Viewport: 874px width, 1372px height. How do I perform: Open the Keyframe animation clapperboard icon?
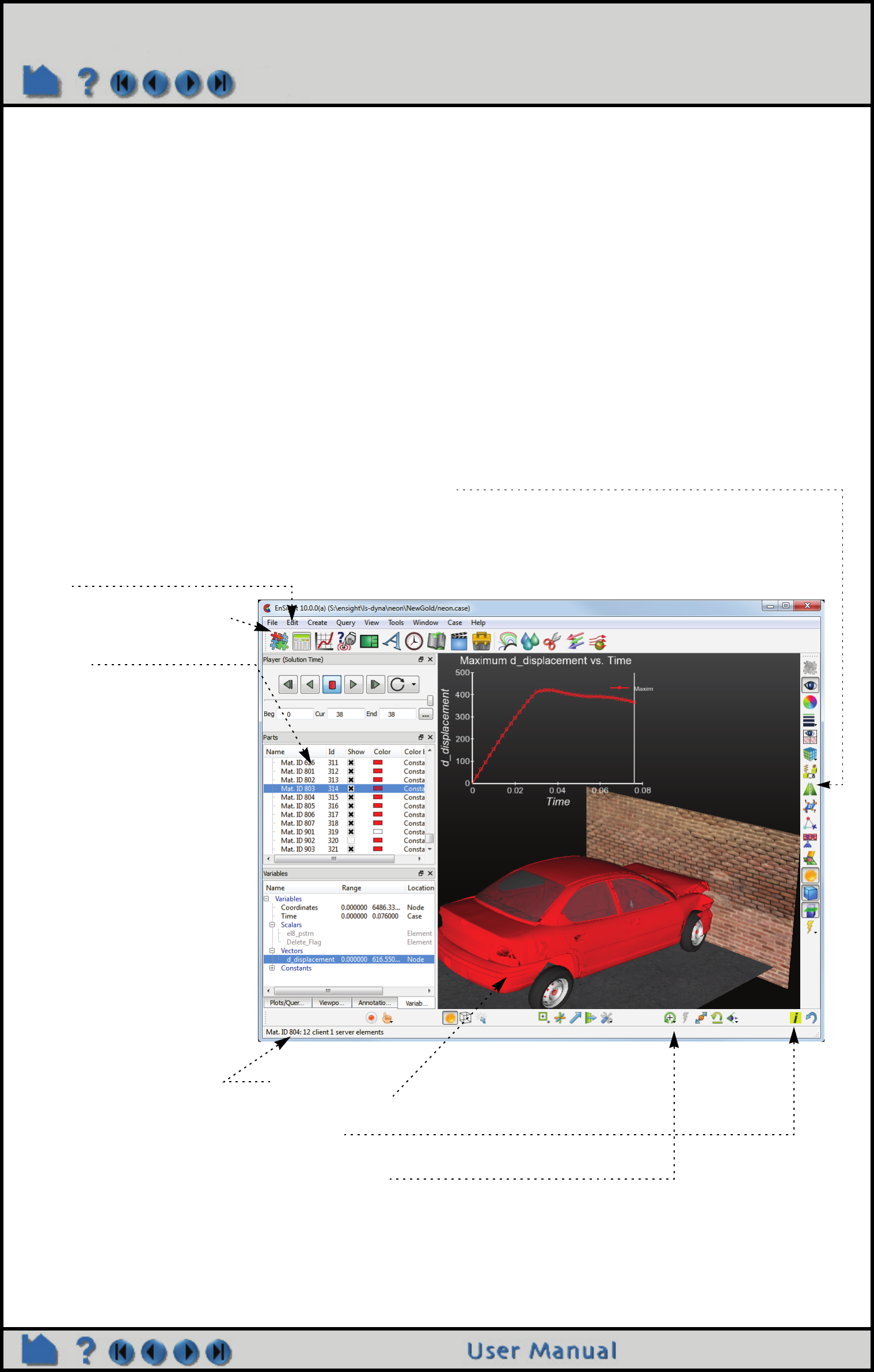pyautogui.click(x=459, y=641)
